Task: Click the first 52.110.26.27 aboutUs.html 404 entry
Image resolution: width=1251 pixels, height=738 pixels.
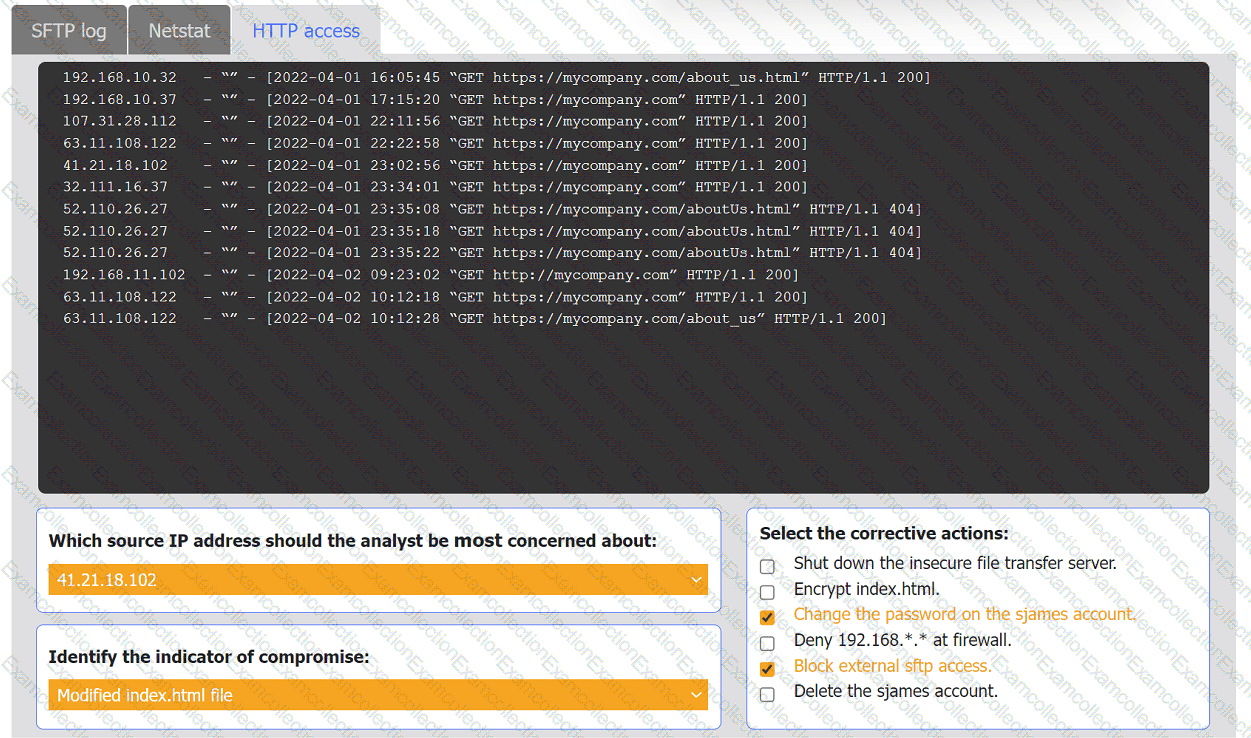Action: (491, 209)
